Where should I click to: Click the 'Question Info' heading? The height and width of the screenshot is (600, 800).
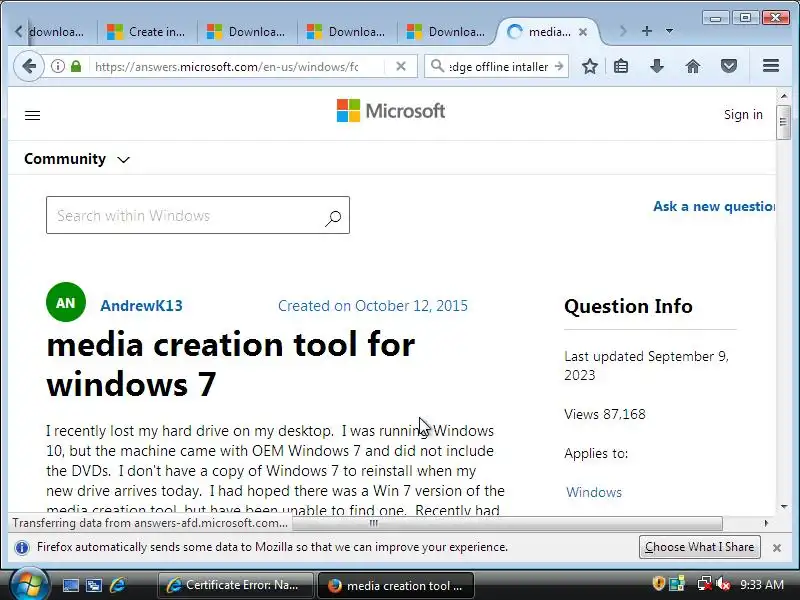pos(628,306)
